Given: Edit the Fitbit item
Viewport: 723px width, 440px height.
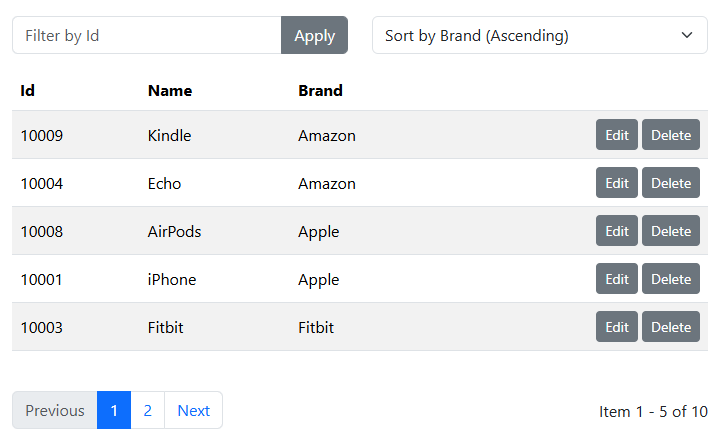Looking at the screenshot, I should (617, 327).
